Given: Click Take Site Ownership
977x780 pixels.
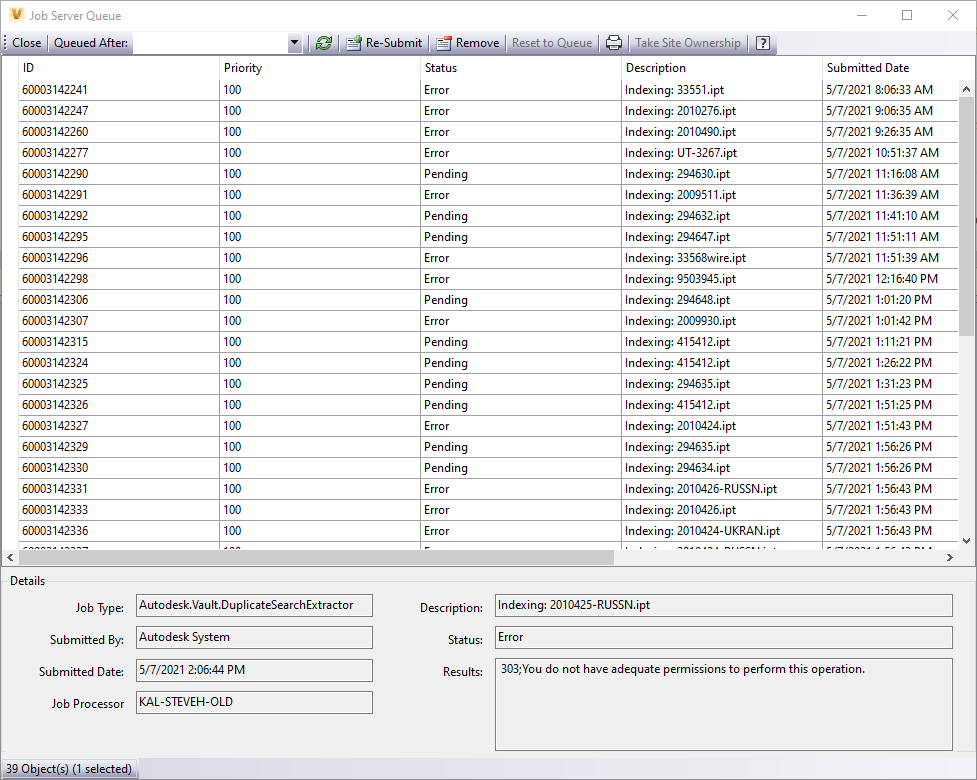Looking at the screenshot, I should (x=687, y=42).
